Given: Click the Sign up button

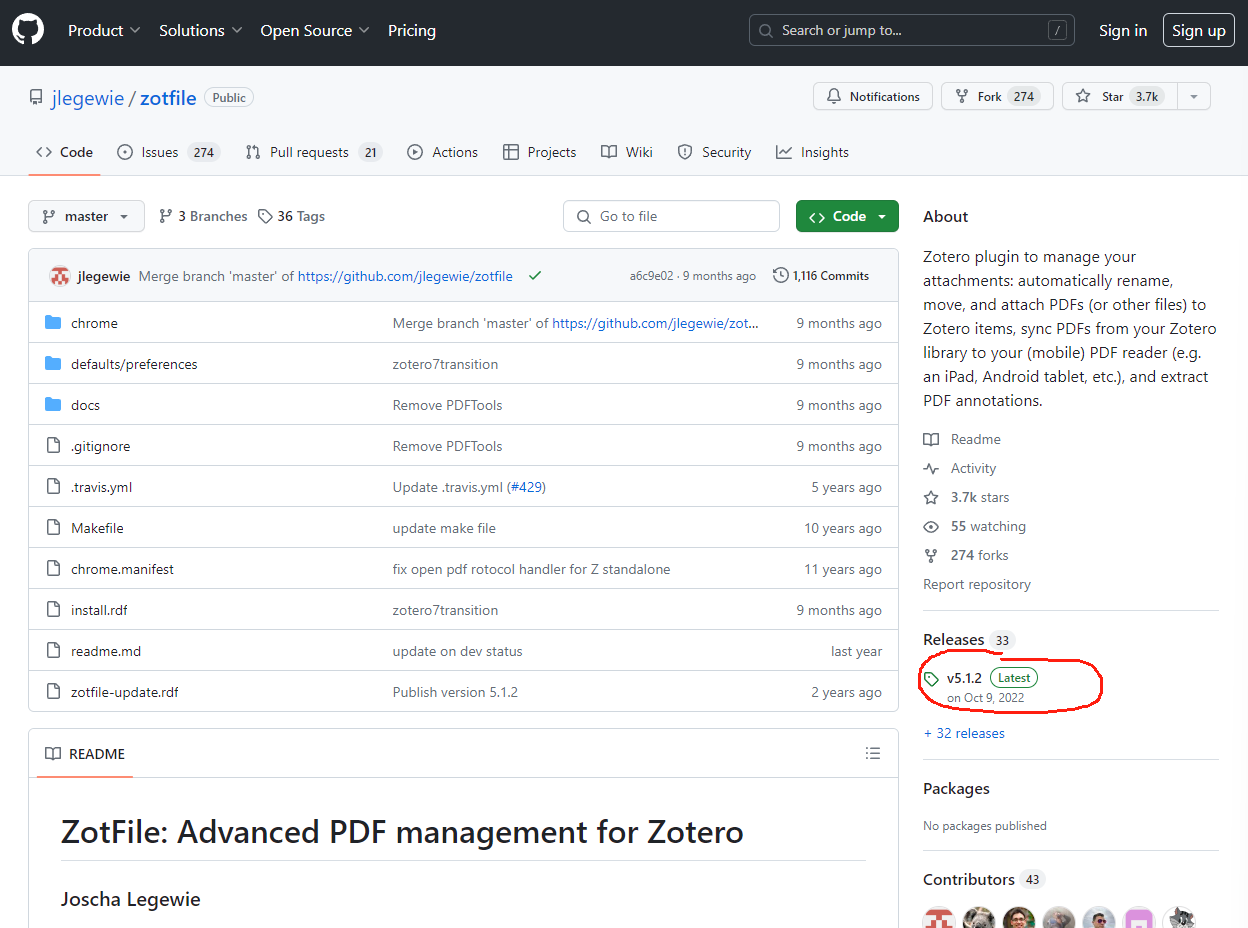Looking at the screenshot, I should [1198, 31].
